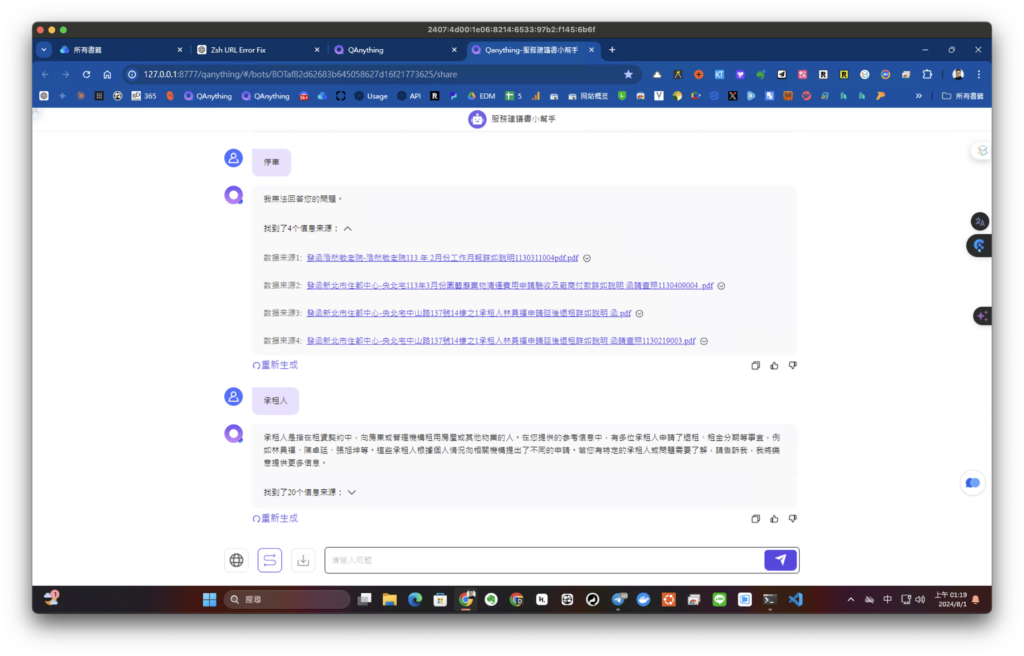Copy the 承租人 answer using the copy icon
1024x656 pixels.
click(x=756, y=519)
